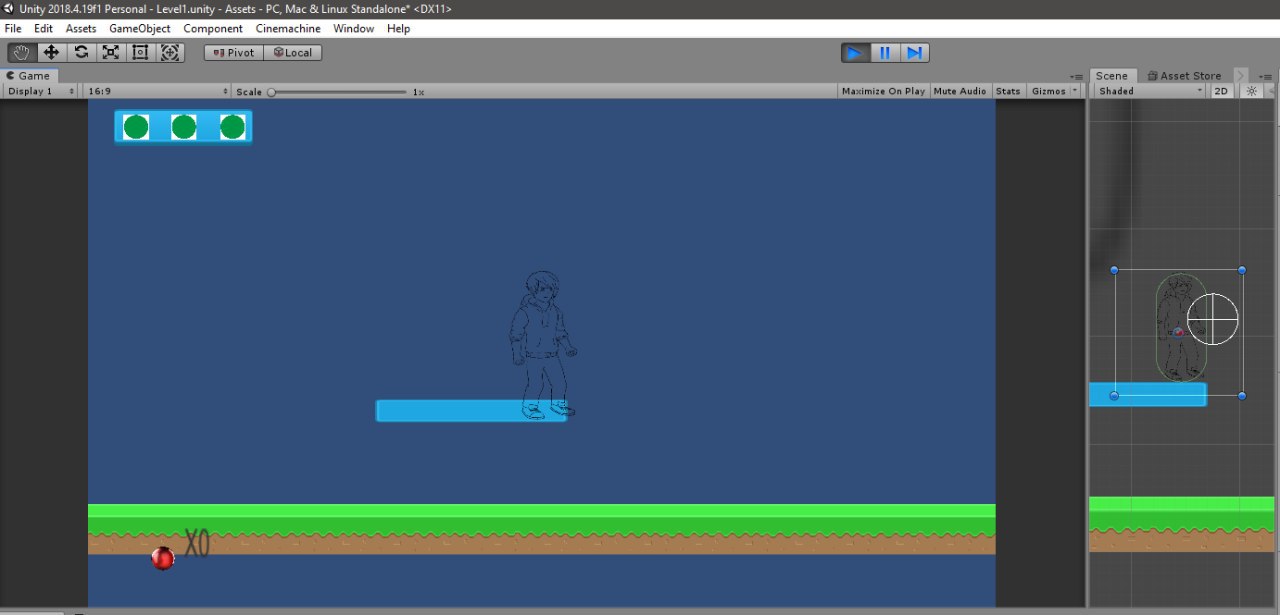Toggle Mute Audio
1280x615 pixels.
960,91
